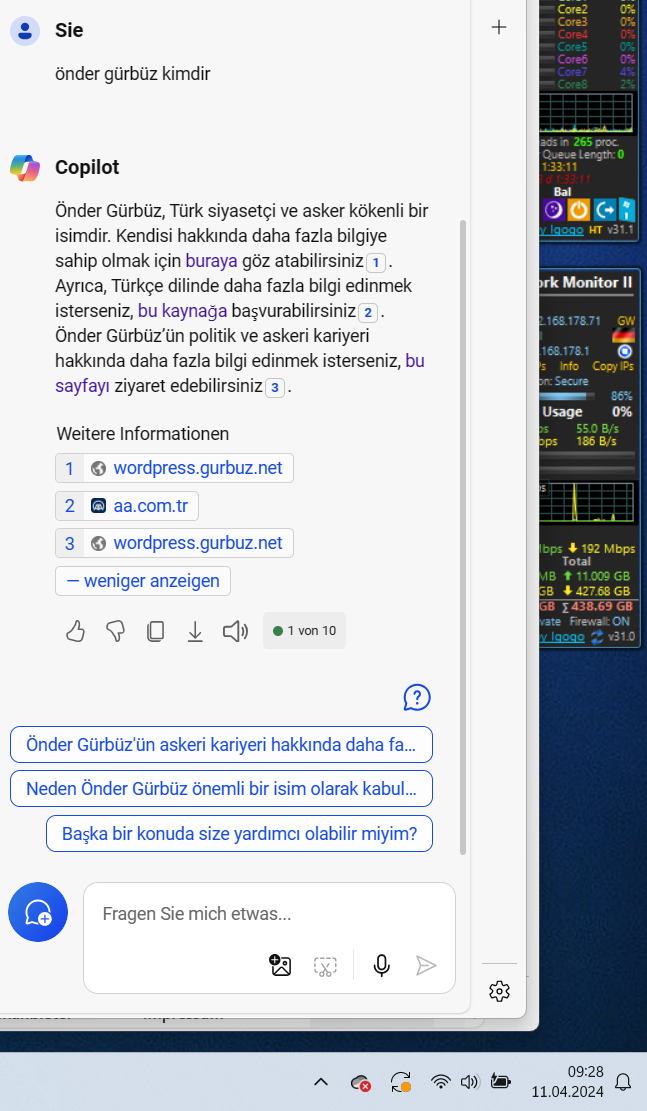This screenshot has width=647, height=1111.
Task: Open the sidebar settings gear
Action: (x=499, y=991)
